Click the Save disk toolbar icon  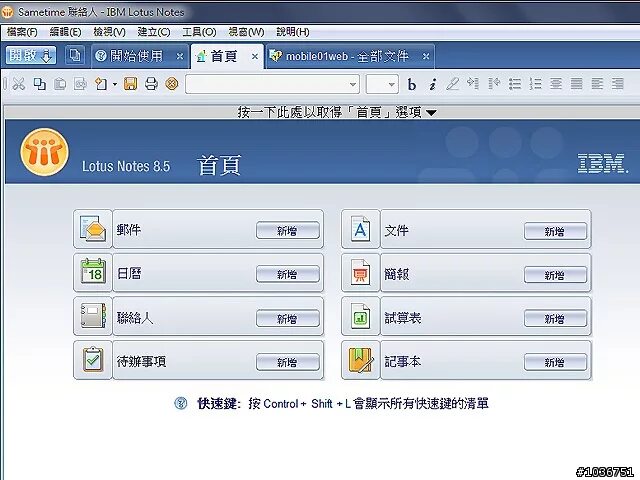click(131, 84)
